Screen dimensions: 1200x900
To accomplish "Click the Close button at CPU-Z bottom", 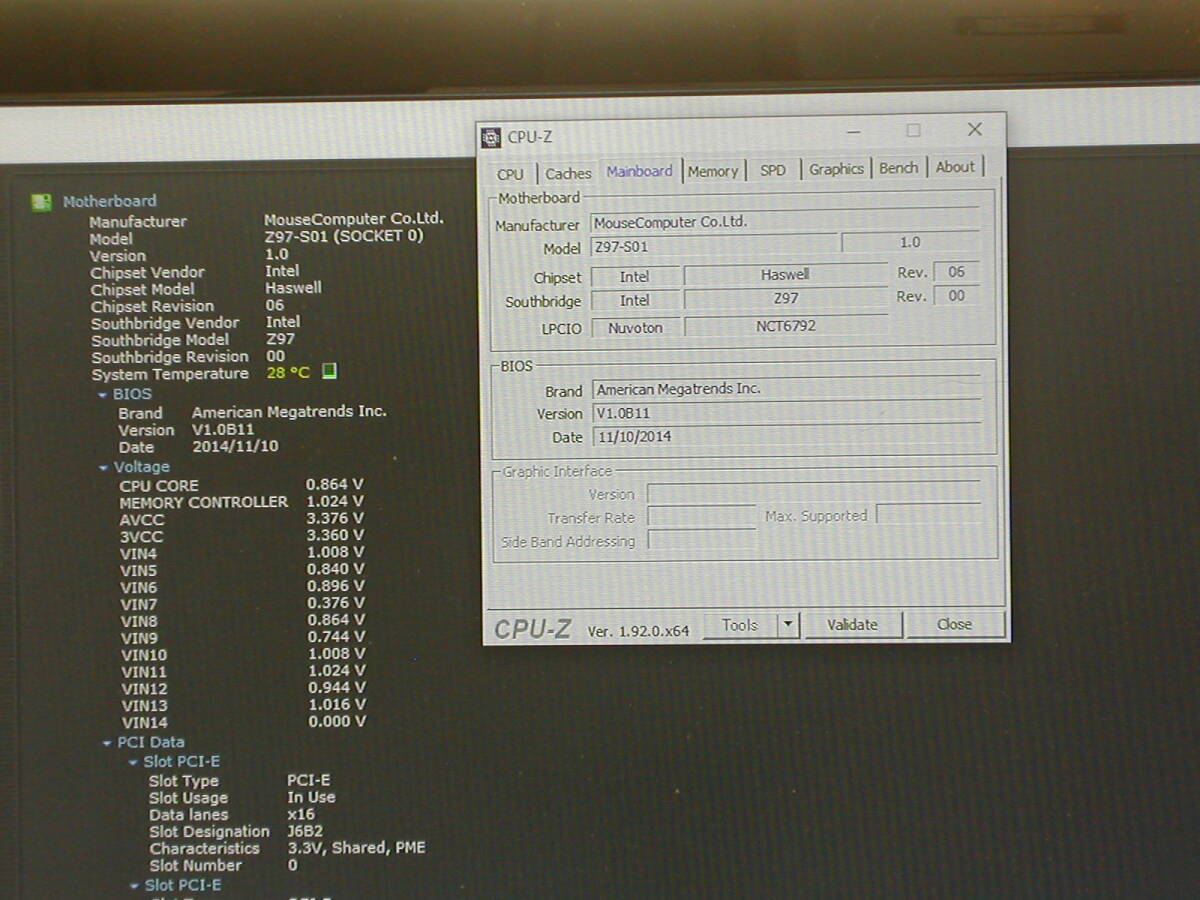I will coord(954,624).
